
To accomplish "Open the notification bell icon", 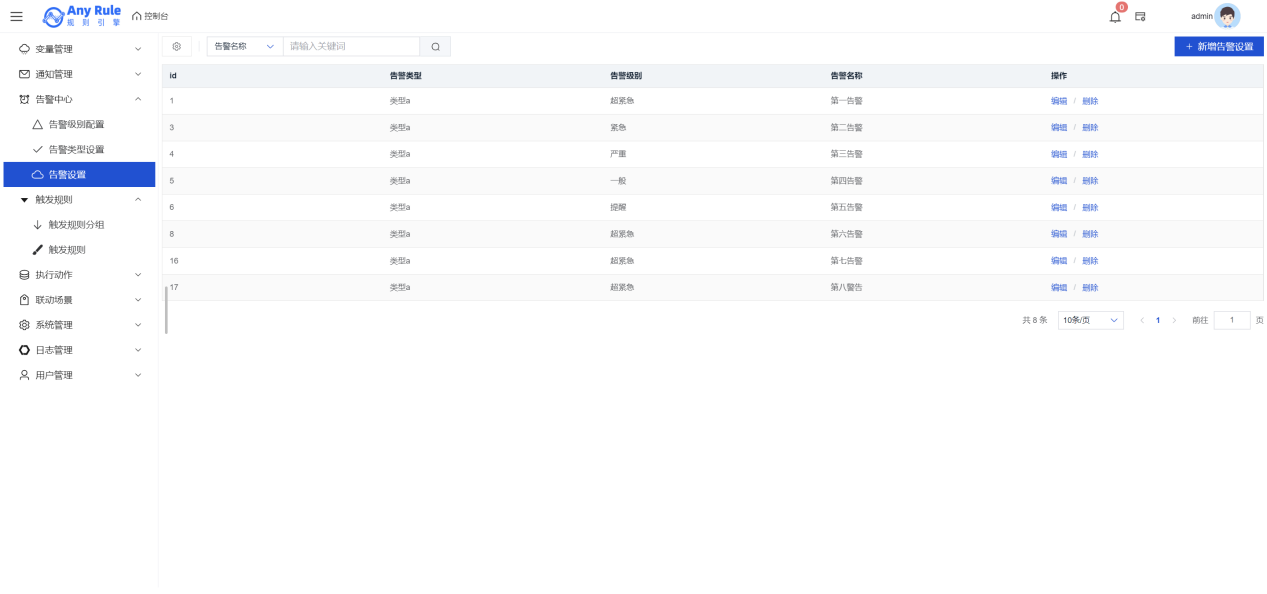I will click(x=1115, y=16).
